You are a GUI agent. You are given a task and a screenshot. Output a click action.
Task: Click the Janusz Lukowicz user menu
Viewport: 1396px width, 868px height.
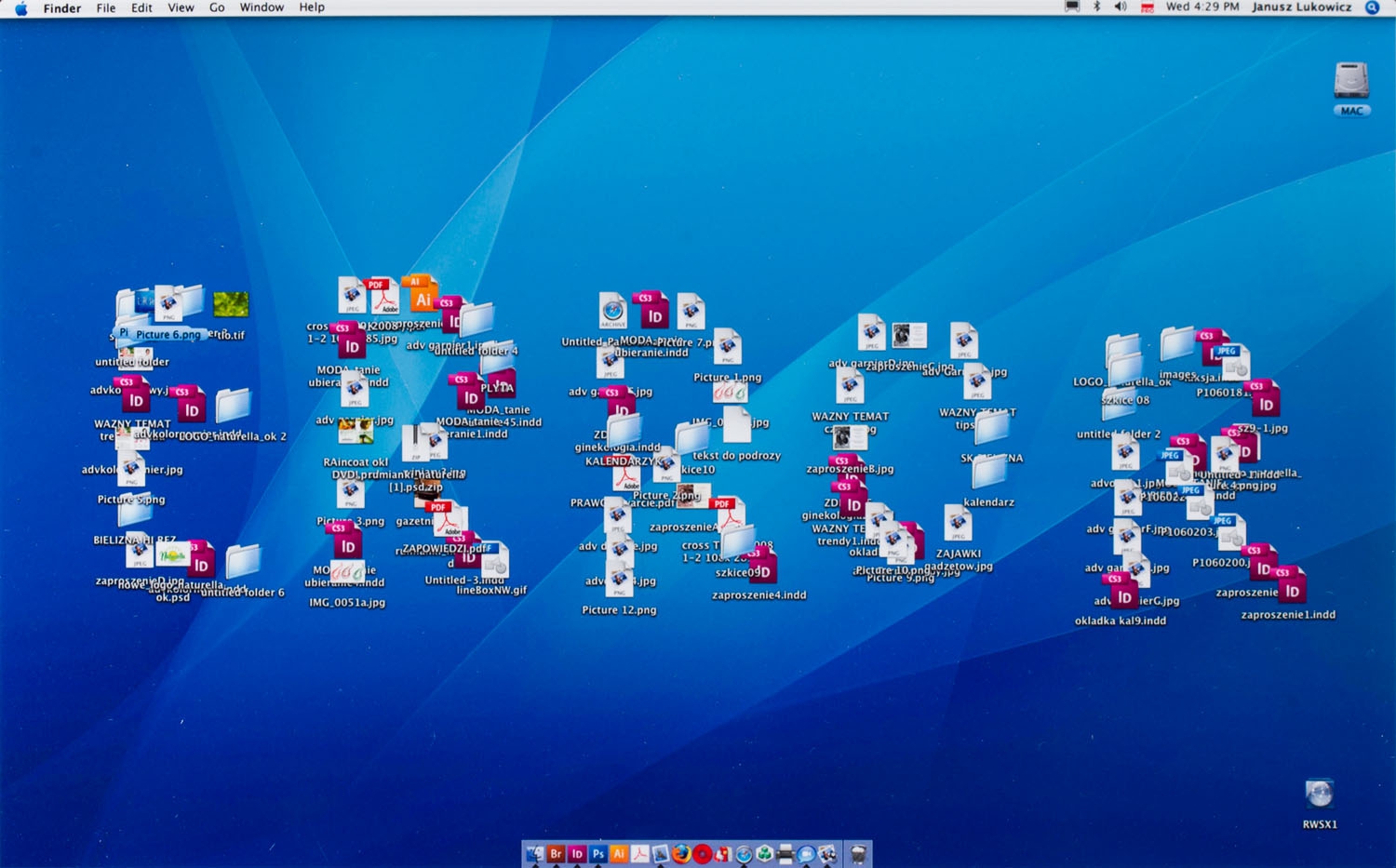pos(1301,7)
